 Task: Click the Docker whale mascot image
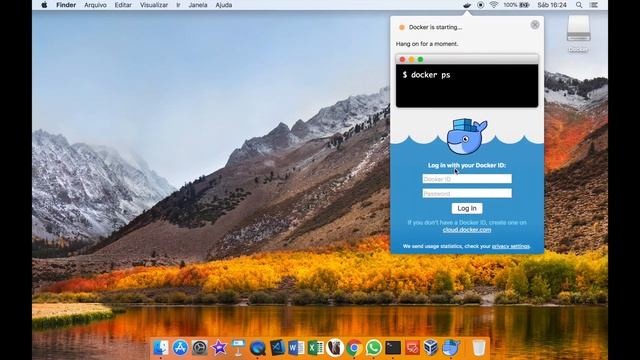coord(467,136)
